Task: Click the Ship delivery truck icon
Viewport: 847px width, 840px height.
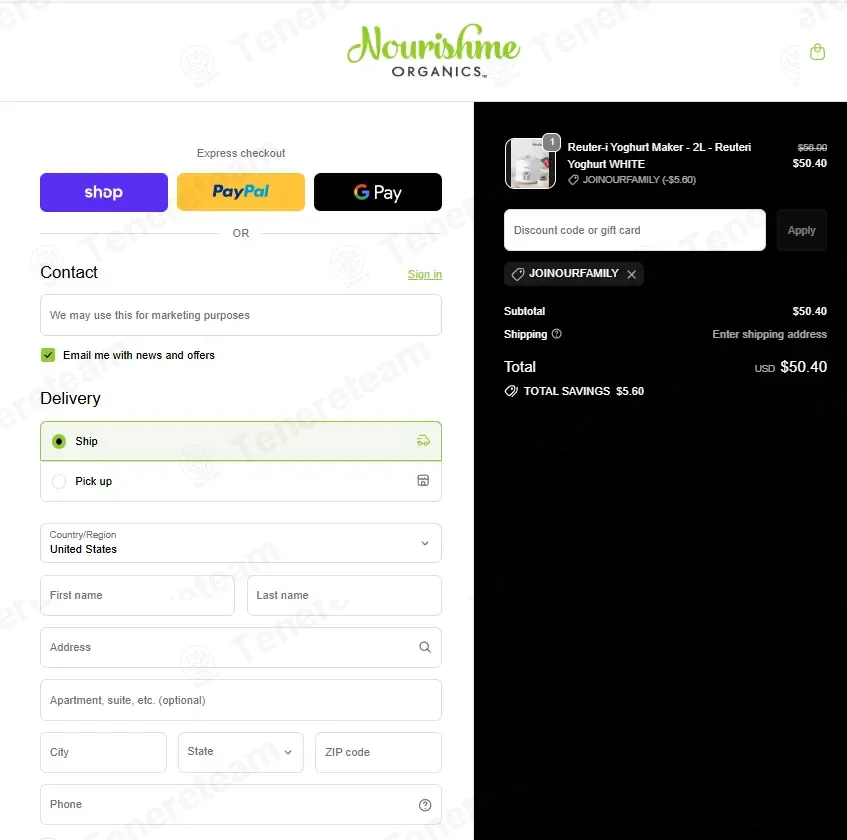Action: (x=423, y=441)
